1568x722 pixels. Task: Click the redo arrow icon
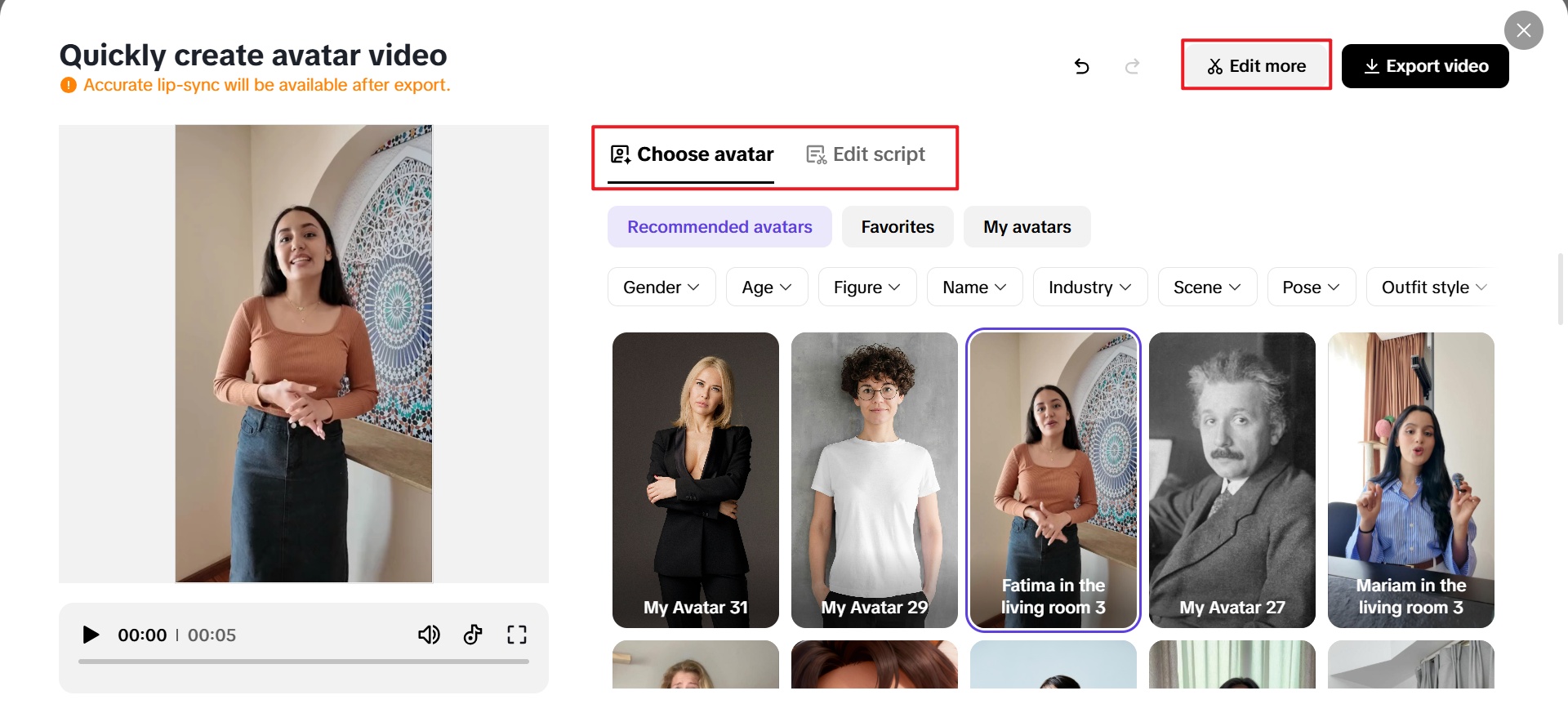[x=1132, y=66]
